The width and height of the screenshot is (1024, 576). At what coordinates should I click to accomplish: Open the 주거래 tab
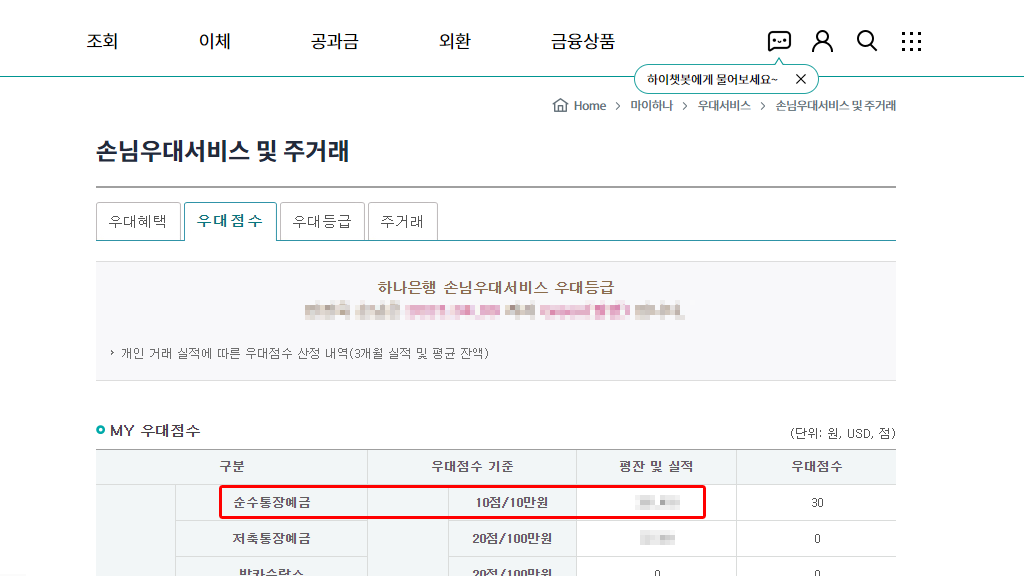tap(402, 221)
